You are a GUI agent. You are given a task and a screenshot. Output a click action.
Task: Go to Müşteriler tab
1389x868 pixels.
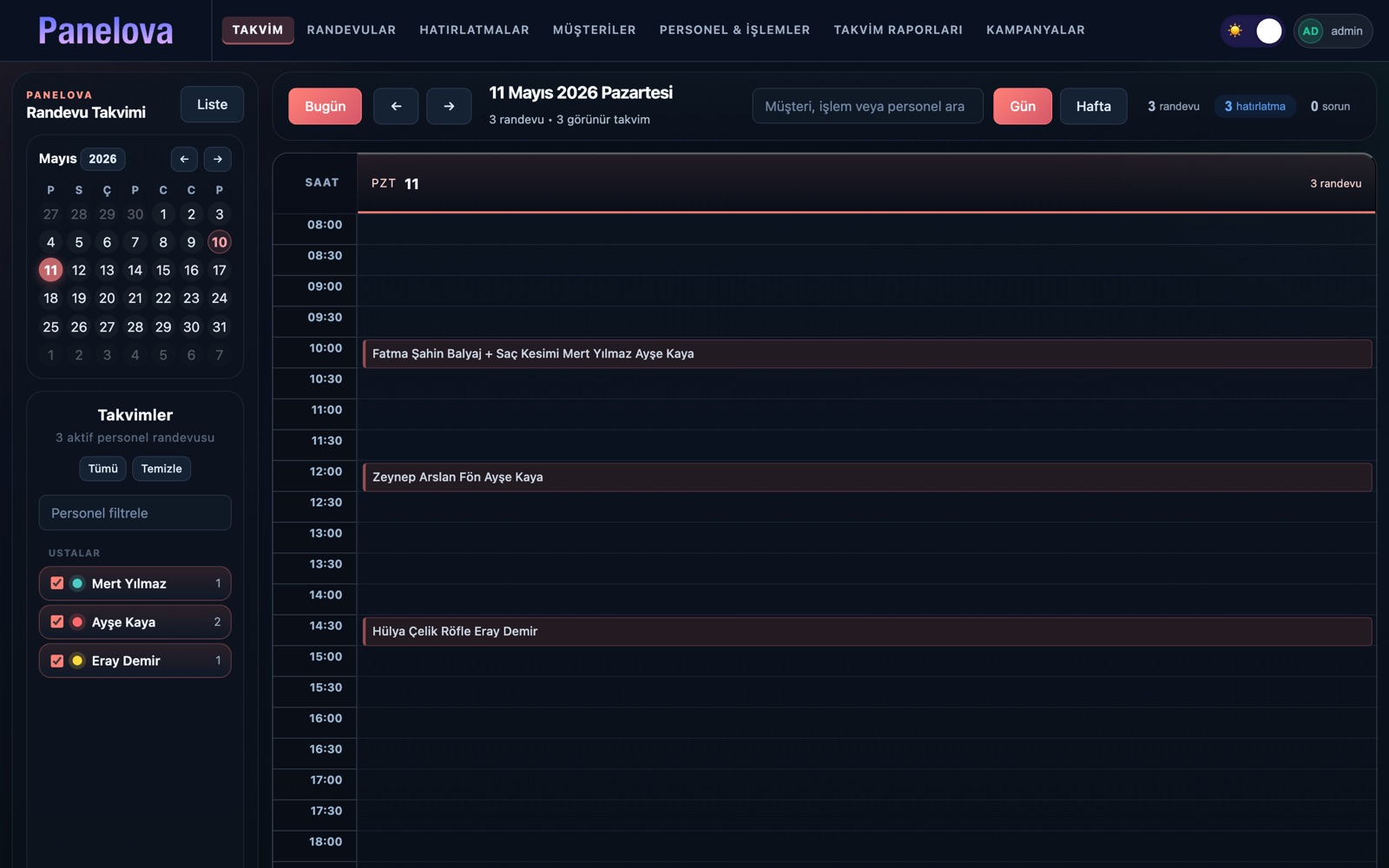pyautogui.click(x=595, y=30)
